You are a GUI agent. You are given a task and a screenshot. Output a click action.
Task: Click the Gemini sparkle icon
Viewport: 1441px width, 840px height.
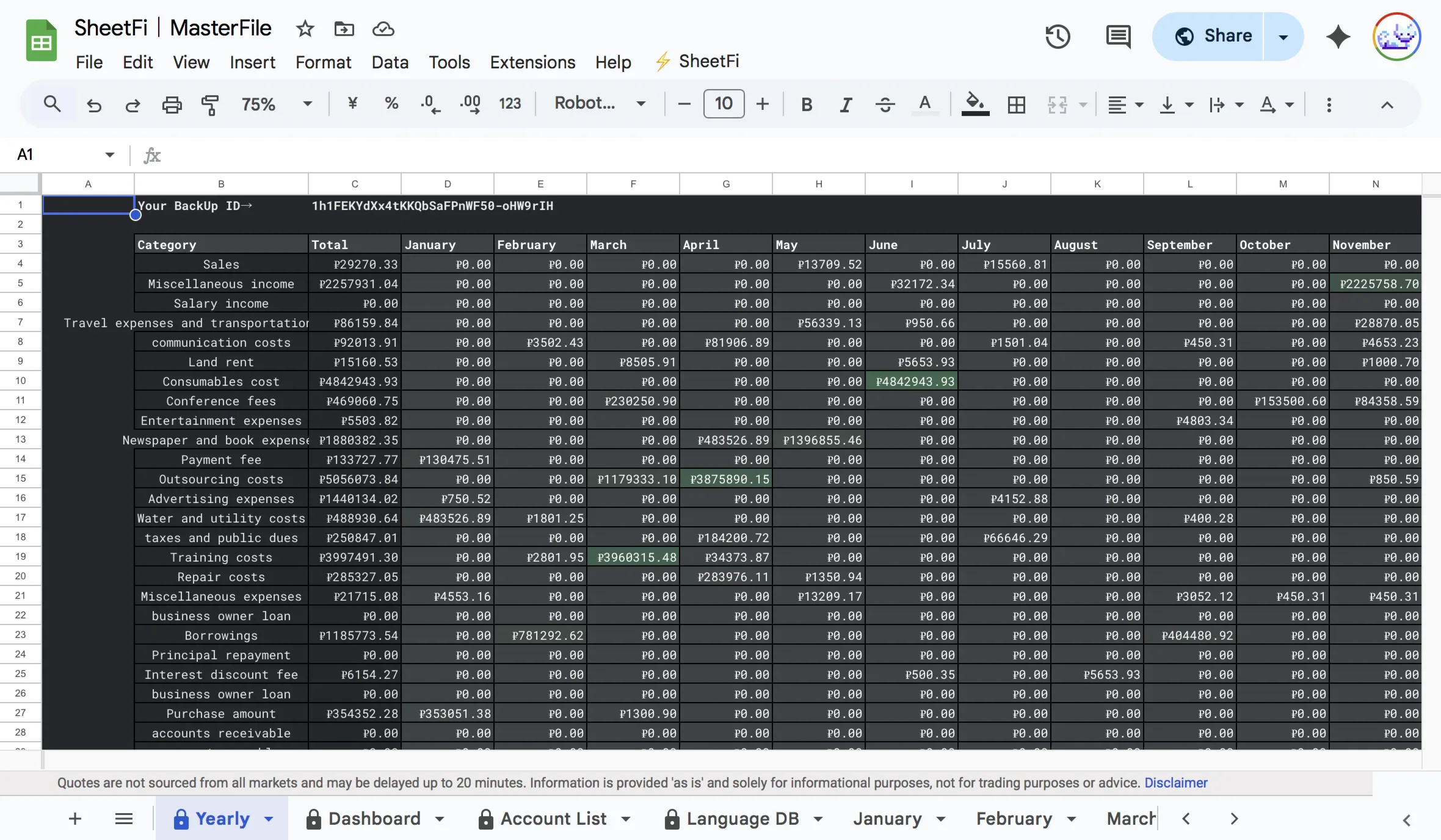1338,37
